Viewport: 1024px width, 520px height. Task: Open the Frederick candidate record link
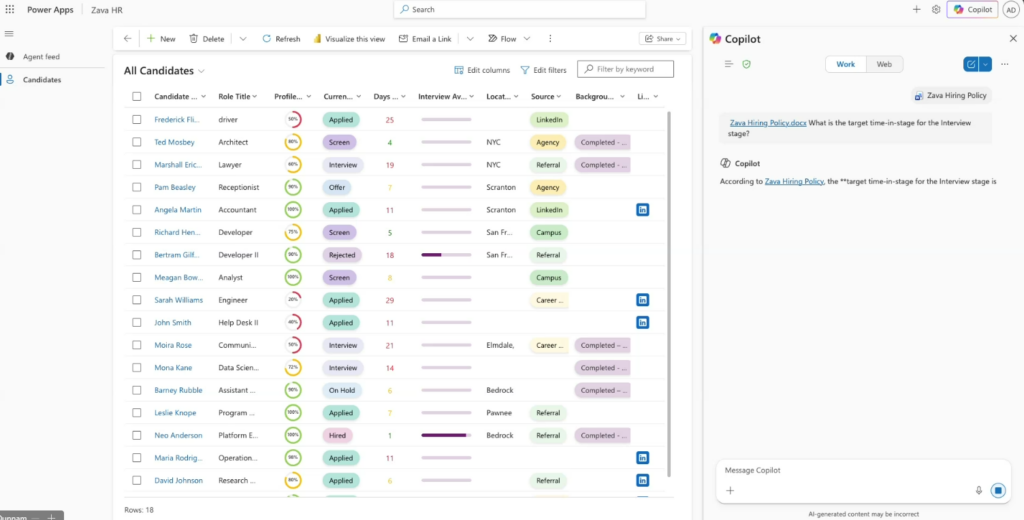point(177,120)
